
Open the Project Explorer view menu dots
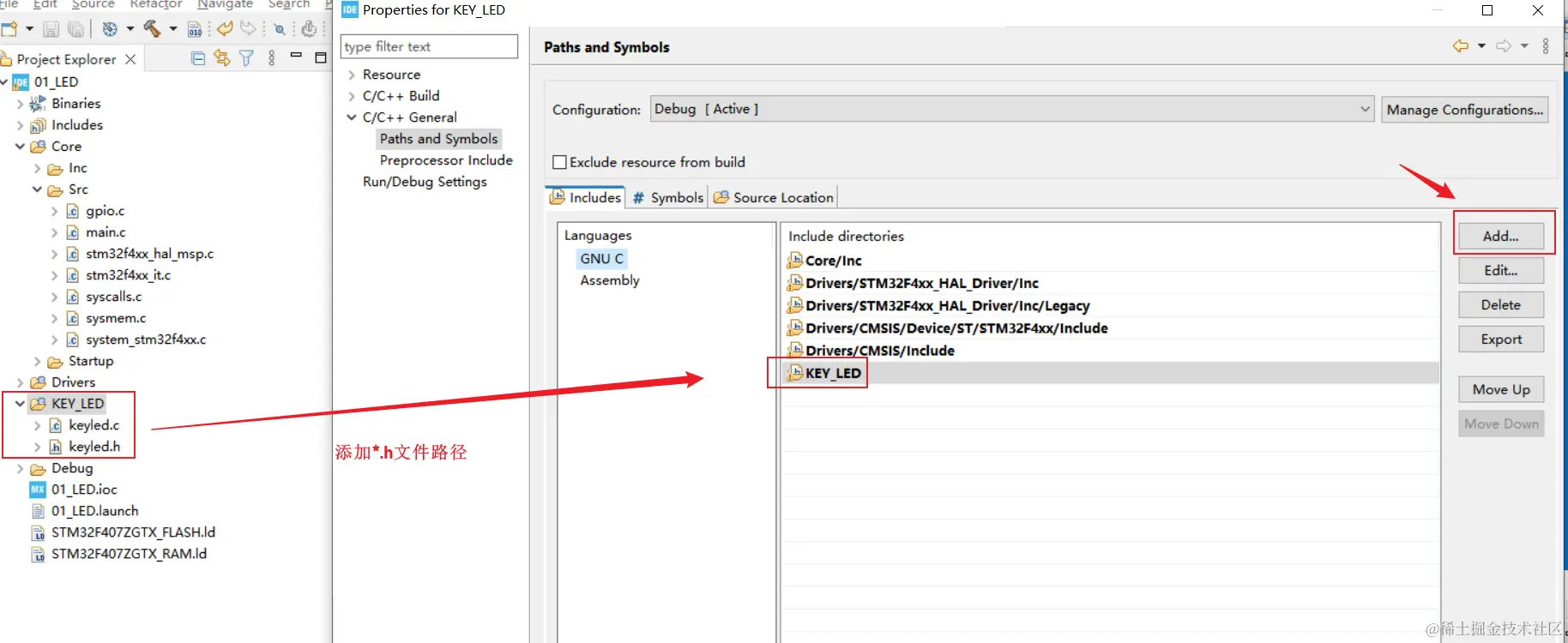[272, 58]
